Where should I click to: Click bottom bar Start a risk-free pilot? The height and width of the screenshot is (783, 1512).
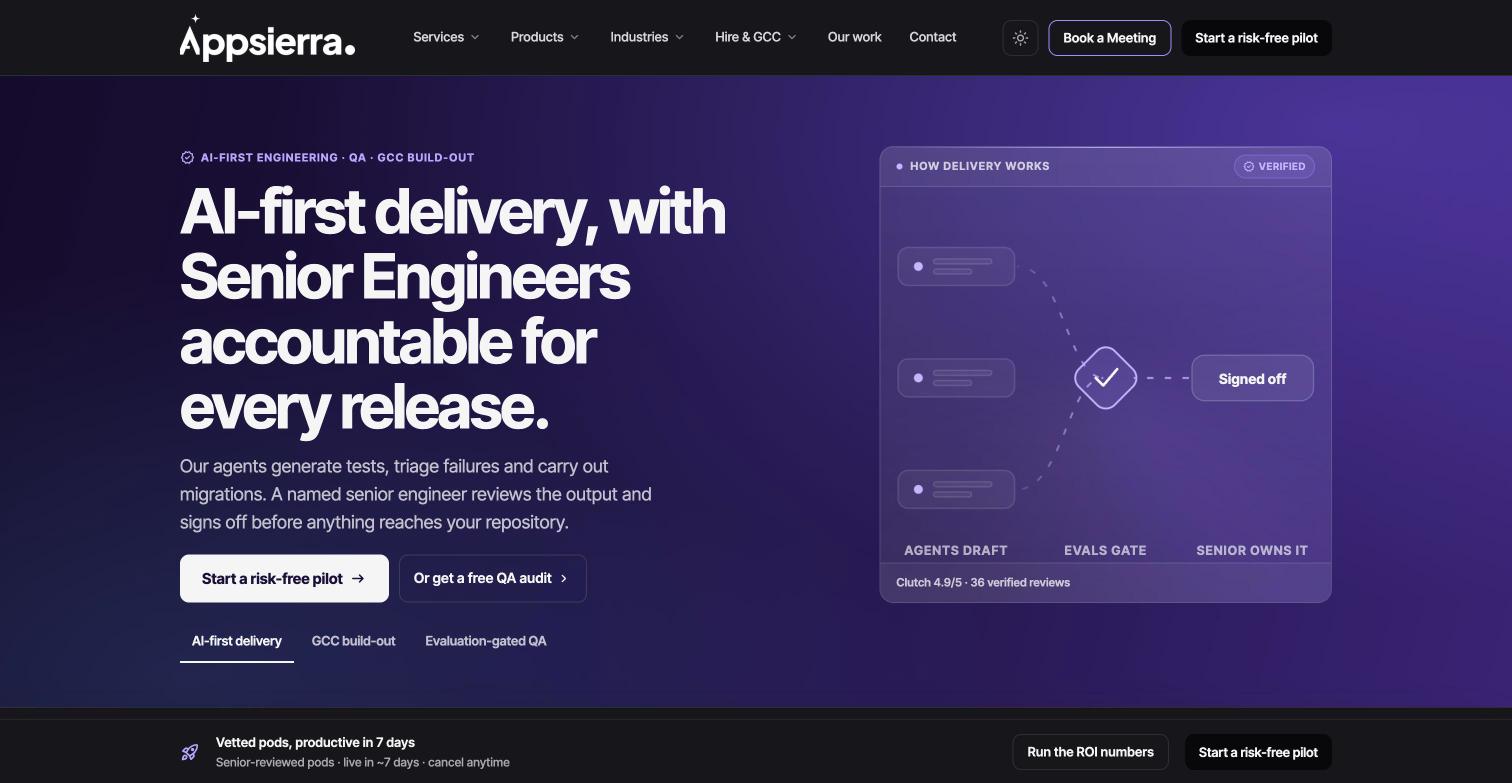1258,752
